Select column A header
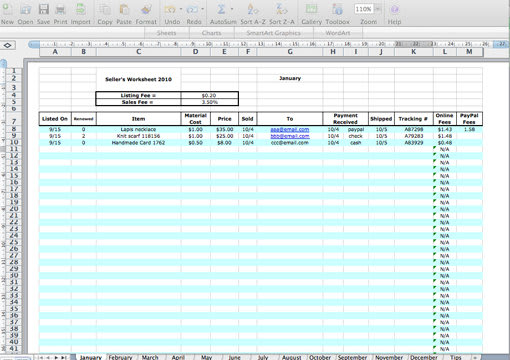 pos(55,52)
